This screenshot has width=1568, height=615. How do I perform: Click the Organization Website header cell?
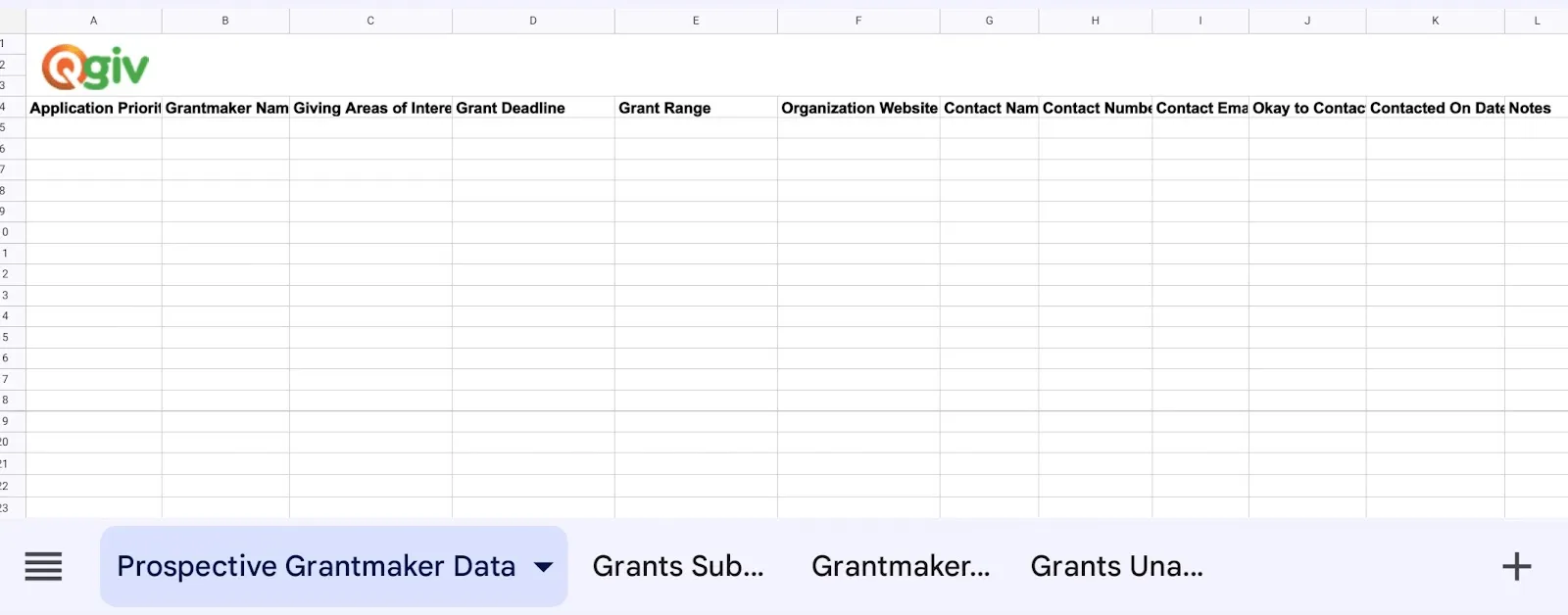click(x=858, y=108)
